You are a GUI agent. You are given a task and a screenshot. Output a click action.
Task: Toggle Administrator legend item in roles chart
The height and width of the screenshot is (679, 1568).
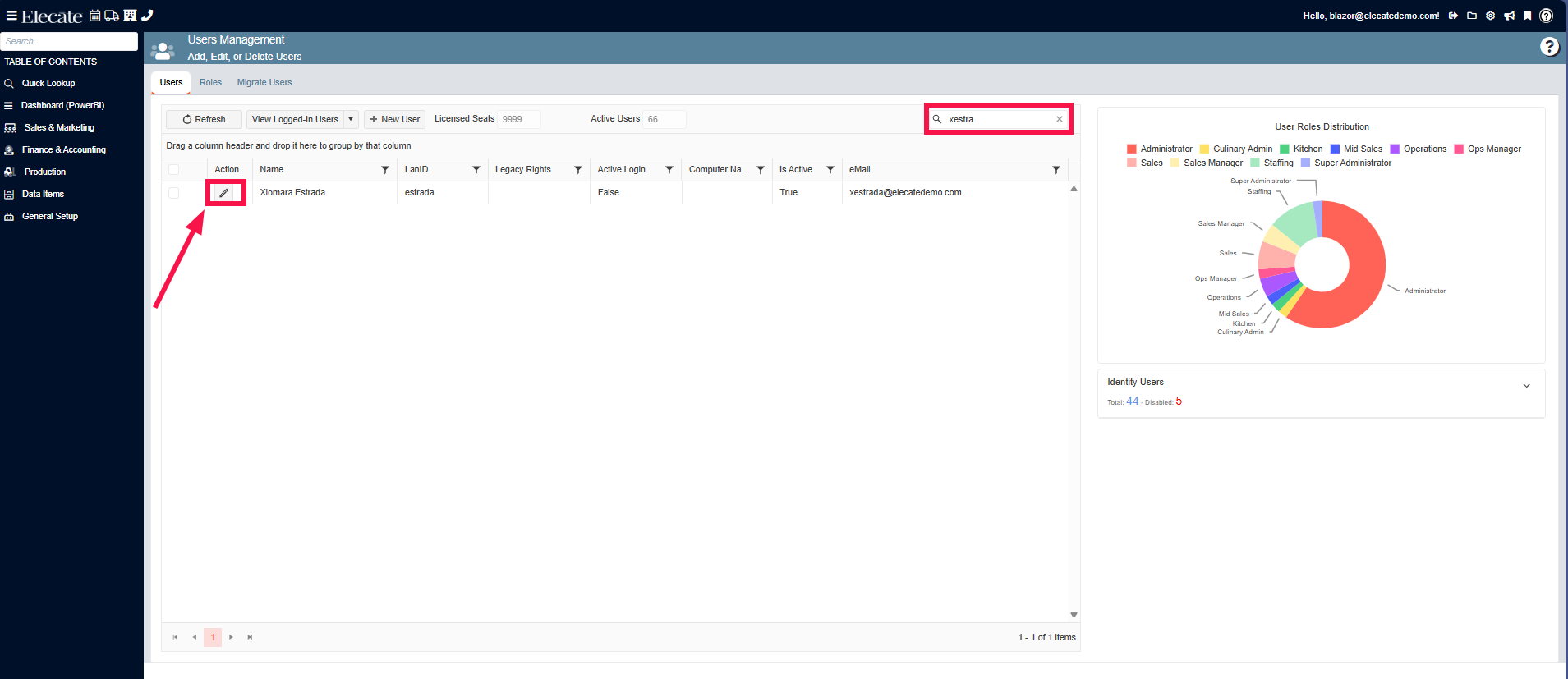pyautogui.click(x=1159, y=149)
